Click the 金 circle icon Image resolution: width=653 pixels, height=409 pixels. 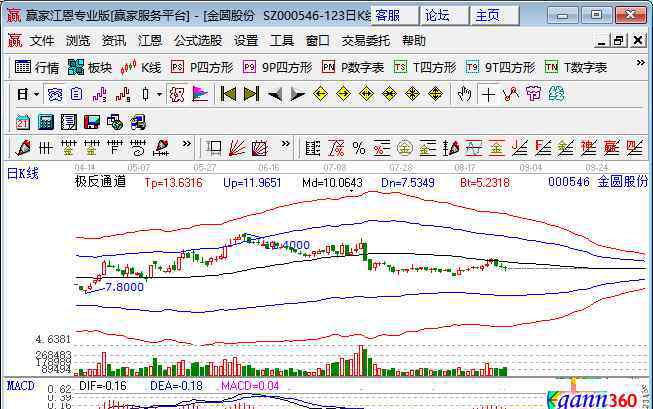[404, 148]
